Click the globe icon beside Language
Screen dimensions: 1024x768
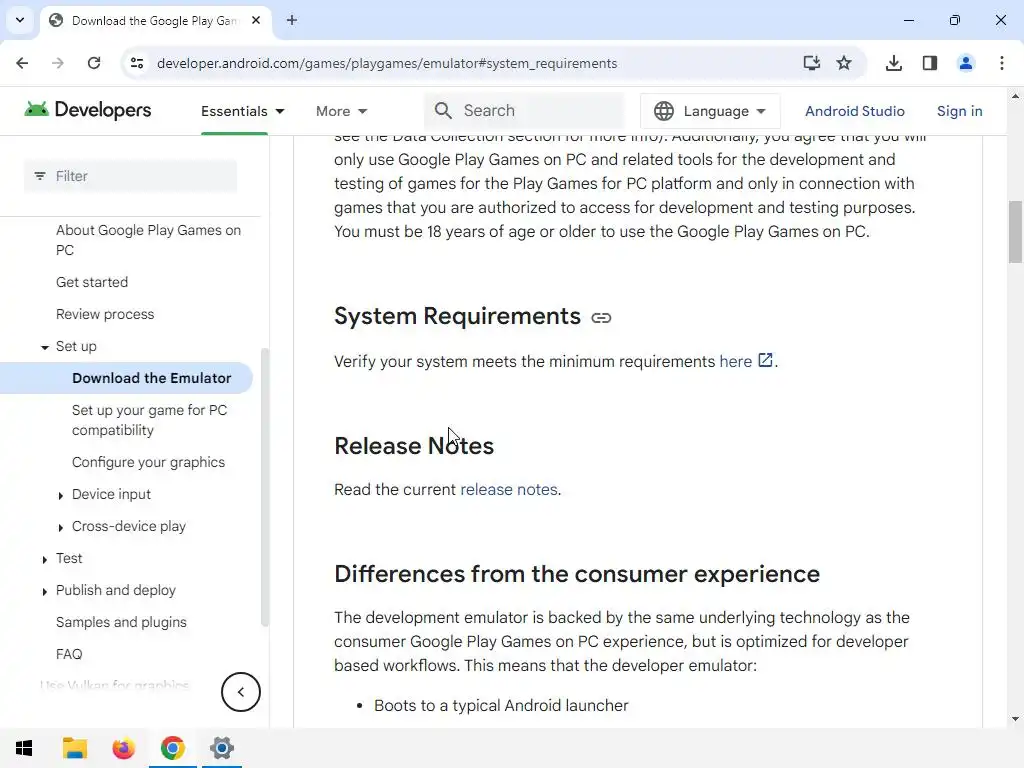[664, 111]
